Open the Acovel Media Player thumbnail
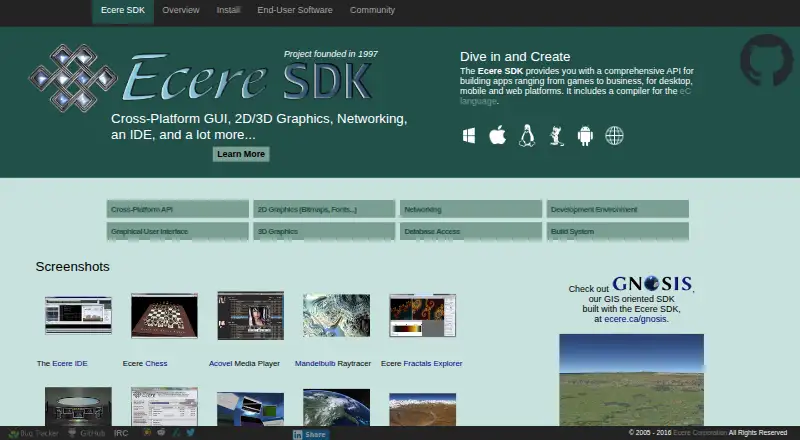This screenshot has width=800, height=440. (x=251, y=315)
